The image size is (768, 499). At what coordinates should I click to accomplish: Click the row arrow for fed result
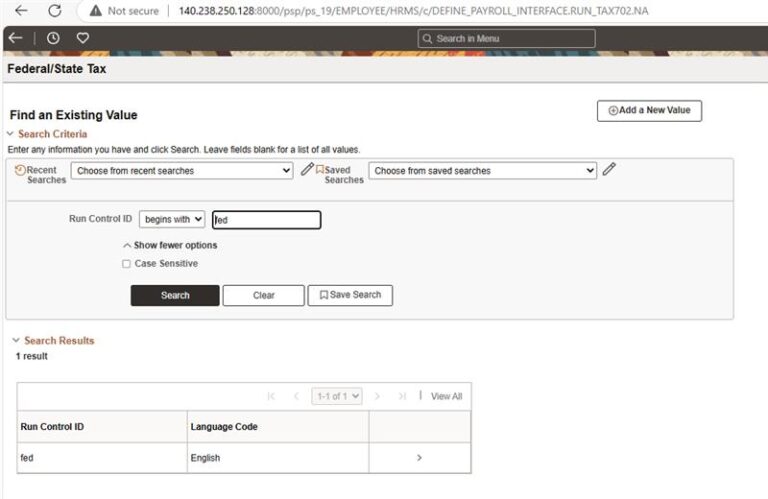pyautogui.click(x=419, y=458)
